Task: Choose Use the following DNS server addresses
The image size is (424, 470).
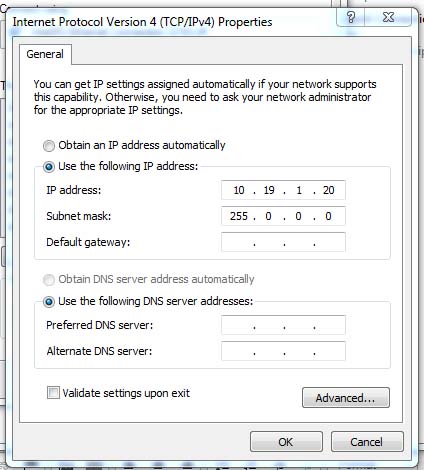Action: tap(49, 302)
